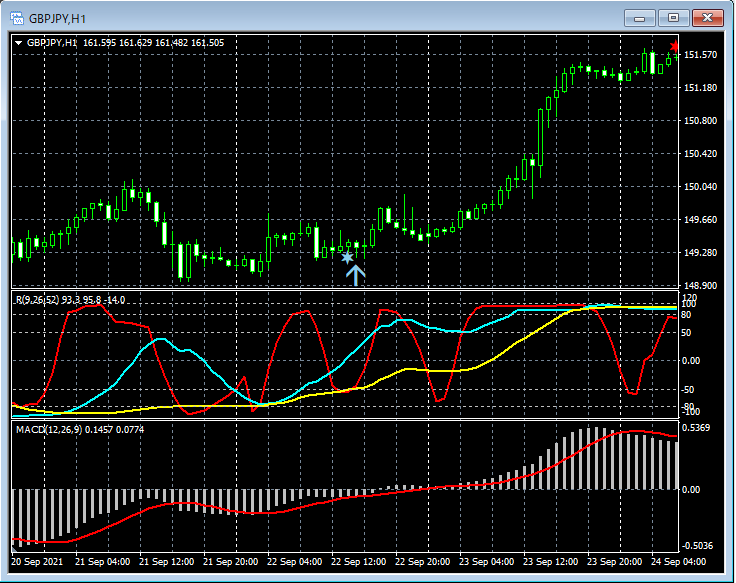736x583 pixels.
Task: Click the blue star marker under the candles
Action: tap(347, 258)
